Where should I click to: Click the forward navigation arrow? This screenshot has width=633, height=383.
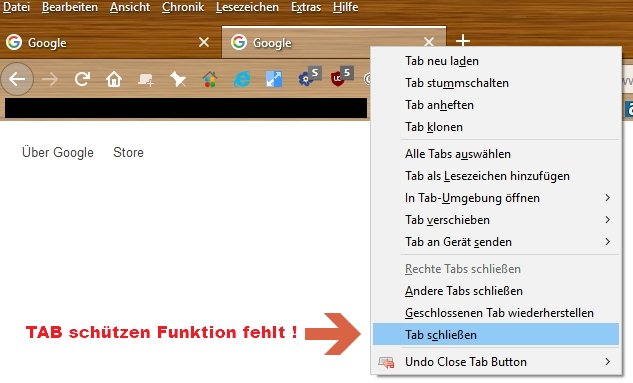click(50, 79)
